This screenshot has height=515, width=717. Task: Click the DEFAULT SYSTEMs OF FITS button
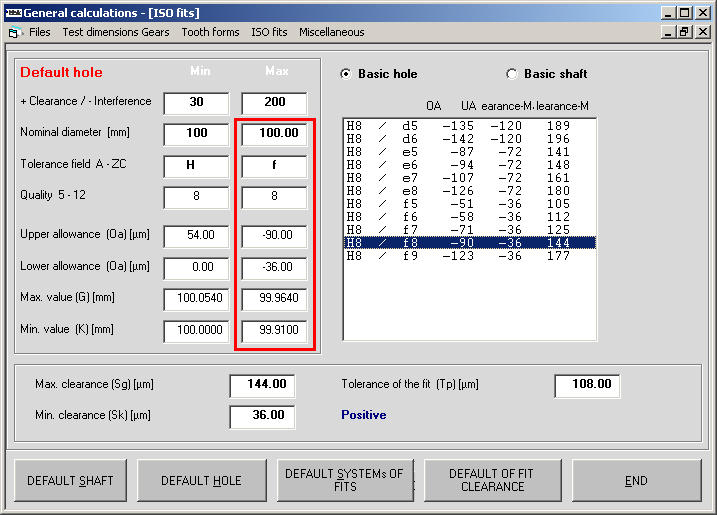344,480
